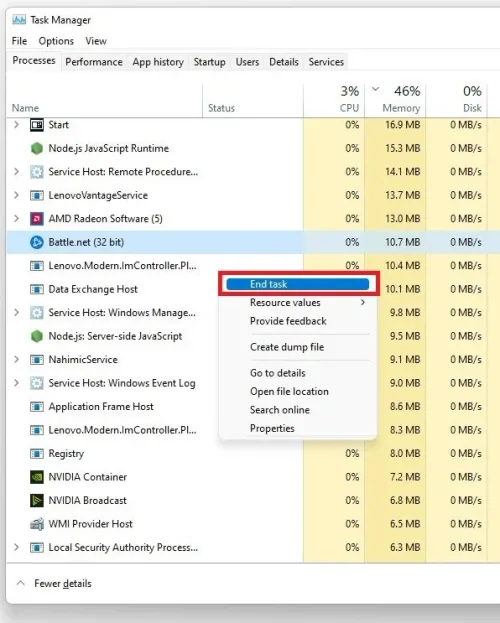
Task: Click the Node.js: Server-side JavaScript icon
Action: (37, 336)
